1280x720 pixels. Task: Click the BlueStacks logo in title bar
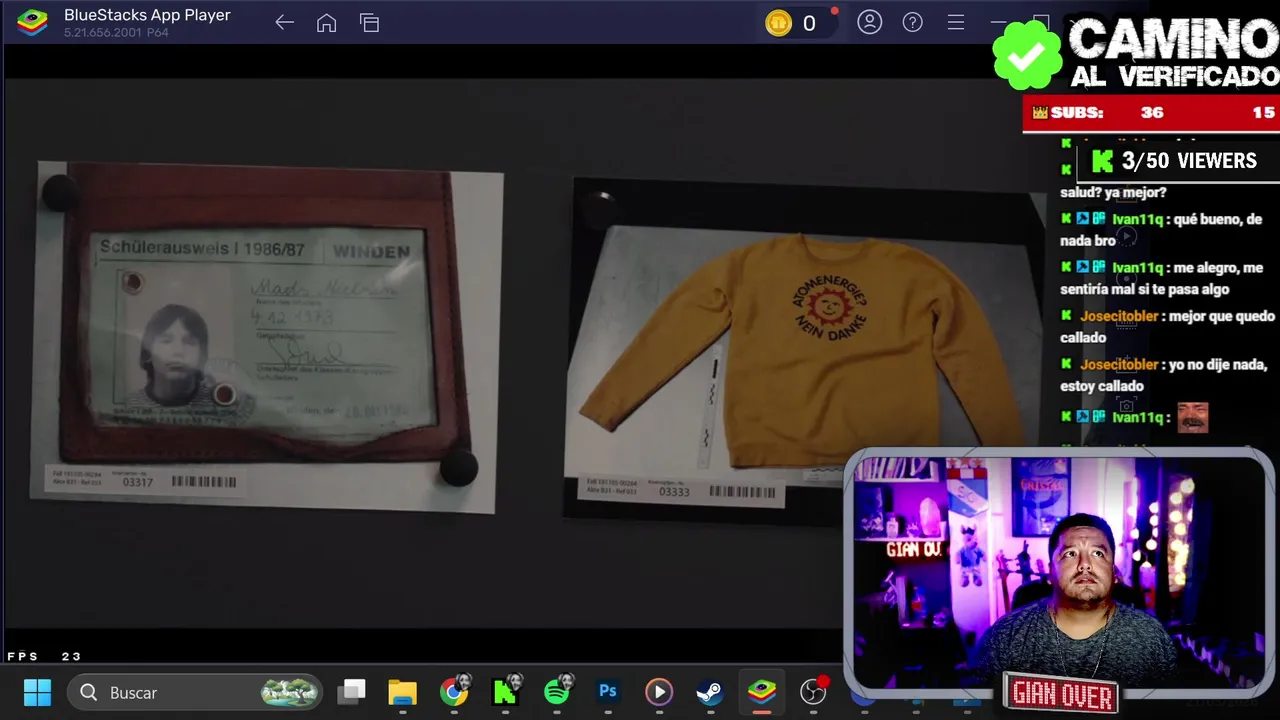point(32,22)
